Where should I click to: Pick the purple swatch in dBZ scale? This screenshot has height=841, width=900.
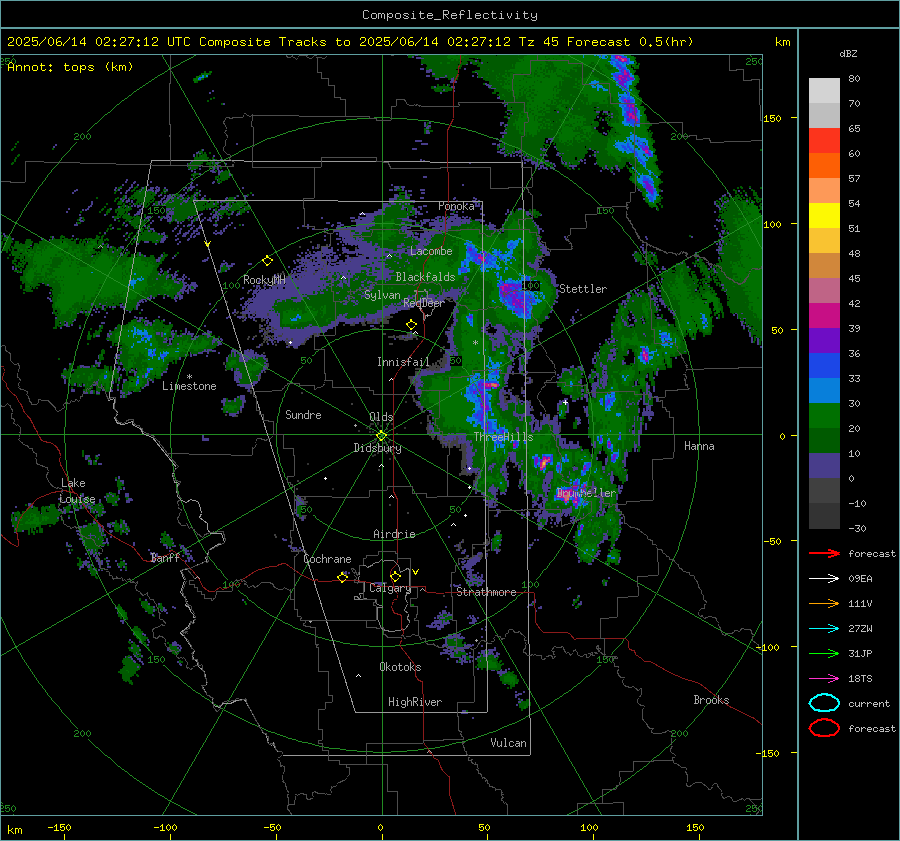(824, 341)
